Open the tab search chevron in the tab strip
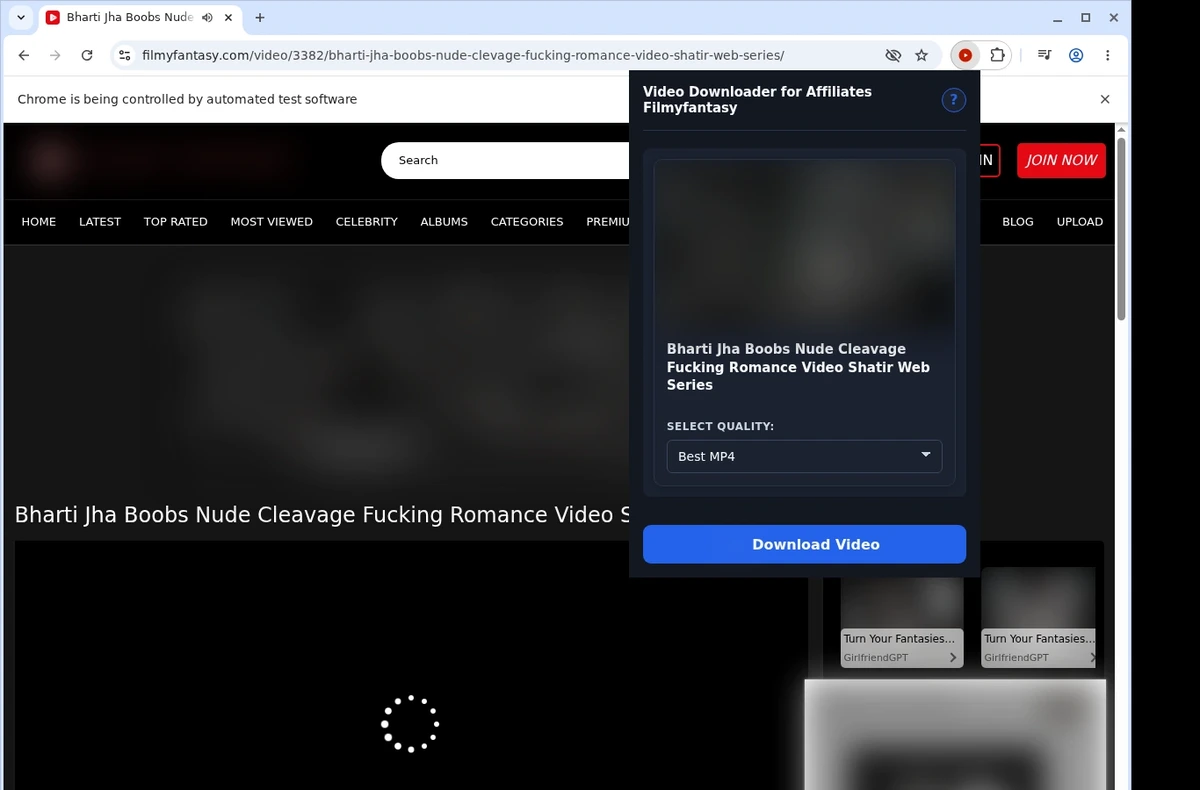The width and height of the screenshot is (1200, 790). 21,17
